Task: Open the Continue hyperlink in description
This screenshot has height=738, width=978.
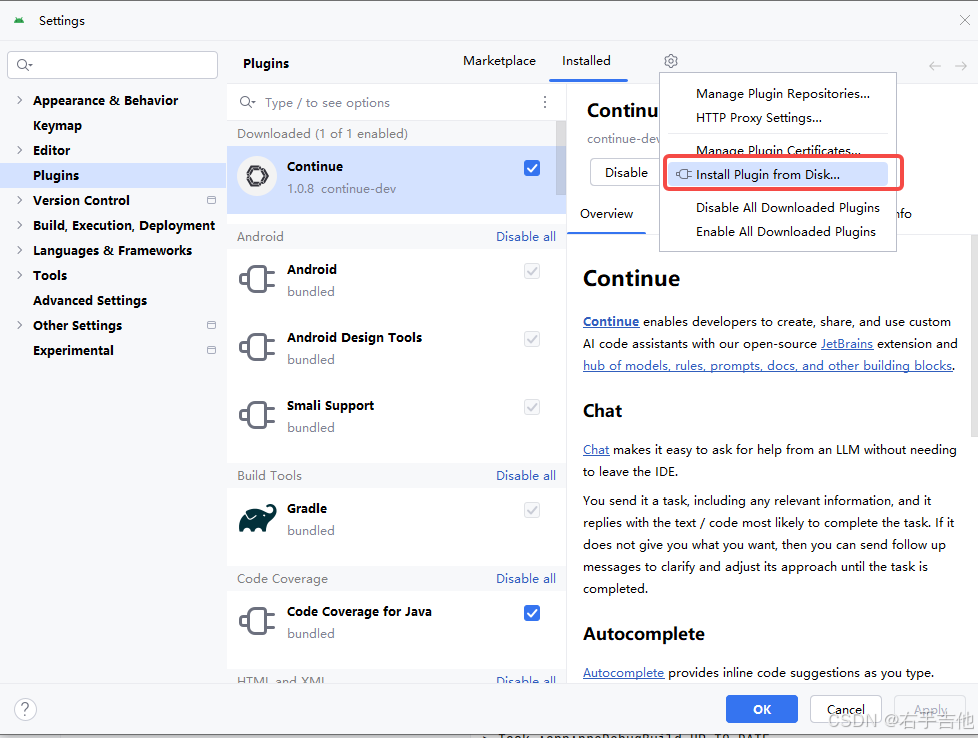Action: point(611,321)
